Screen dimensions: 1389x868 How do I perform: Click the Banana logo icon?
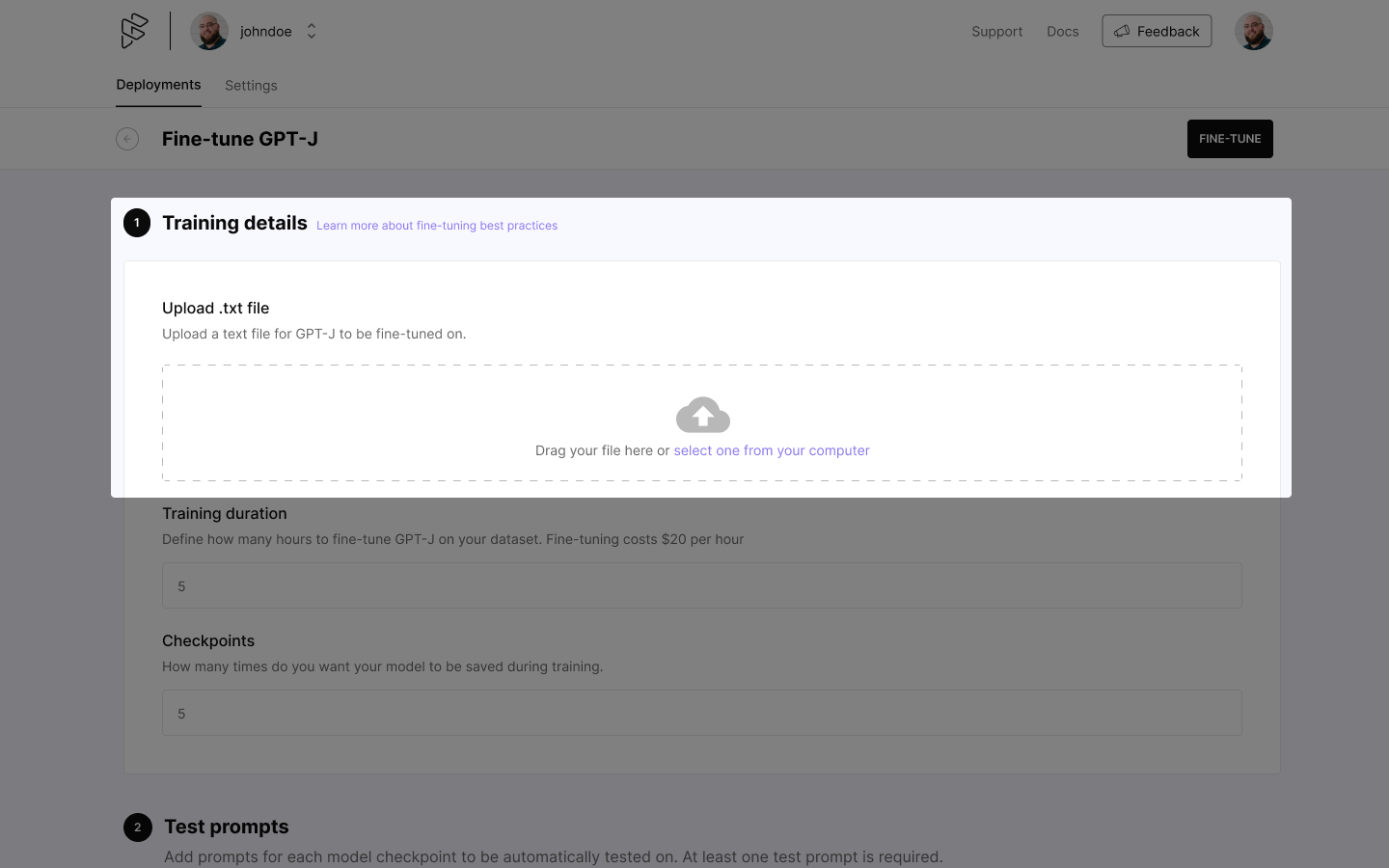point(134,31)
